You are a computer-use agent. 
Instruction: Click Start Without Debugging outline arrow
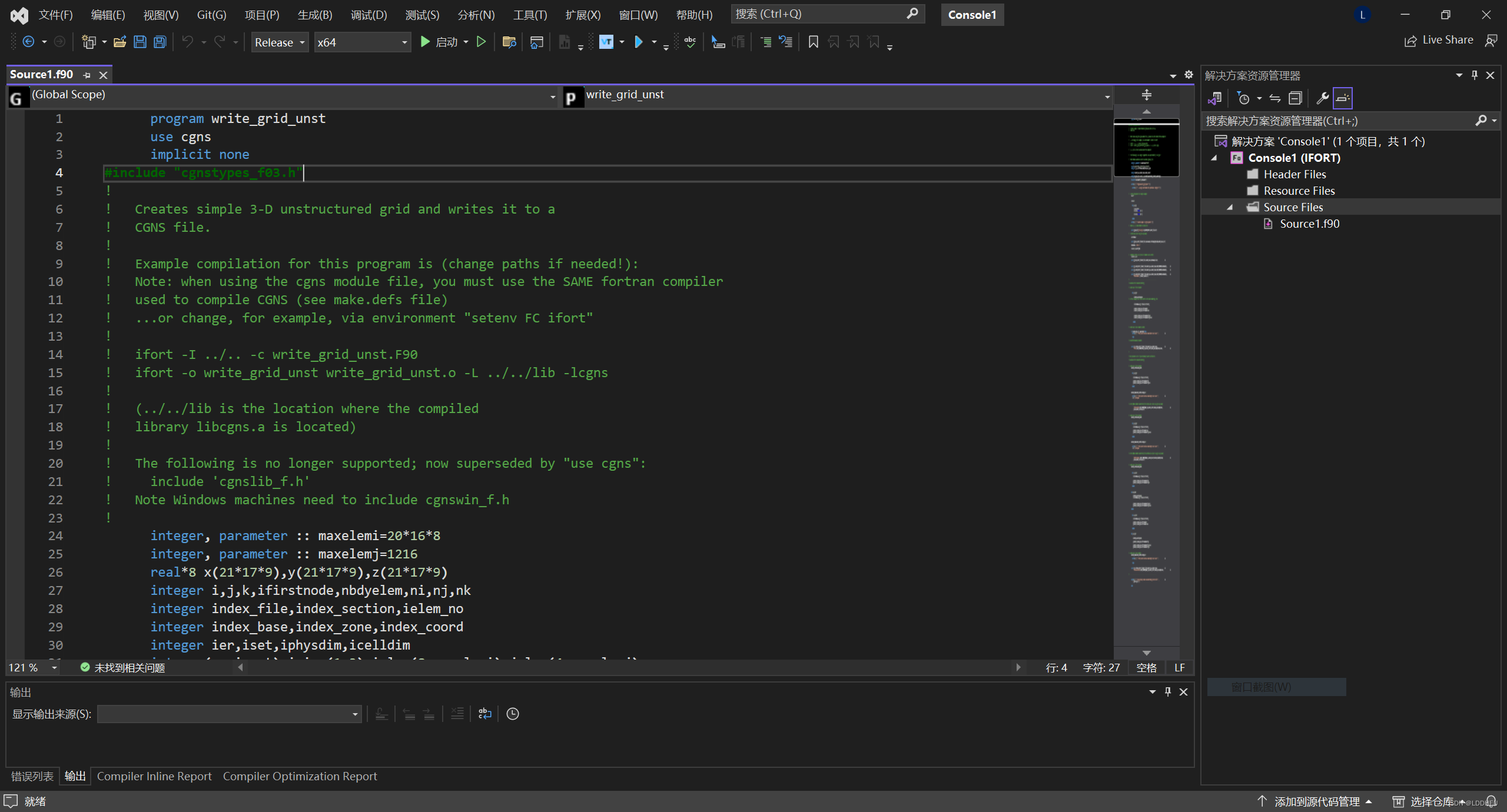tap(481, 42)
